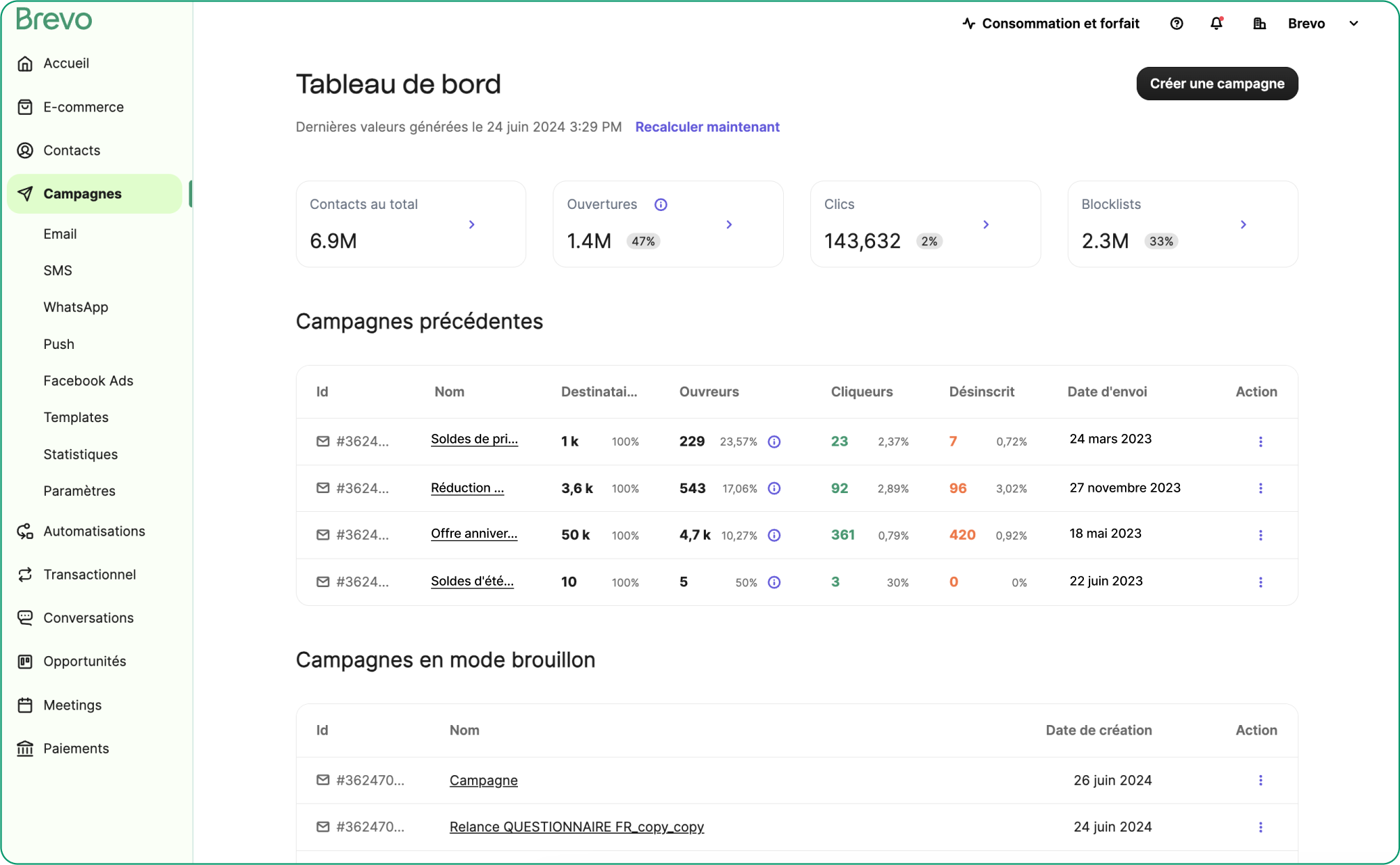Click the notifications bell icon
Screen dimensions: 1400x865
coord(1216,24)
